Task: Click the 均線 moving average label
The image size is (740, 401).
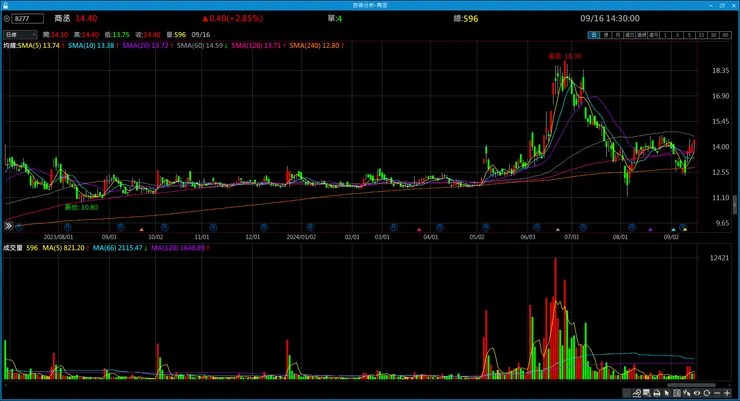Action: (10, 45)
